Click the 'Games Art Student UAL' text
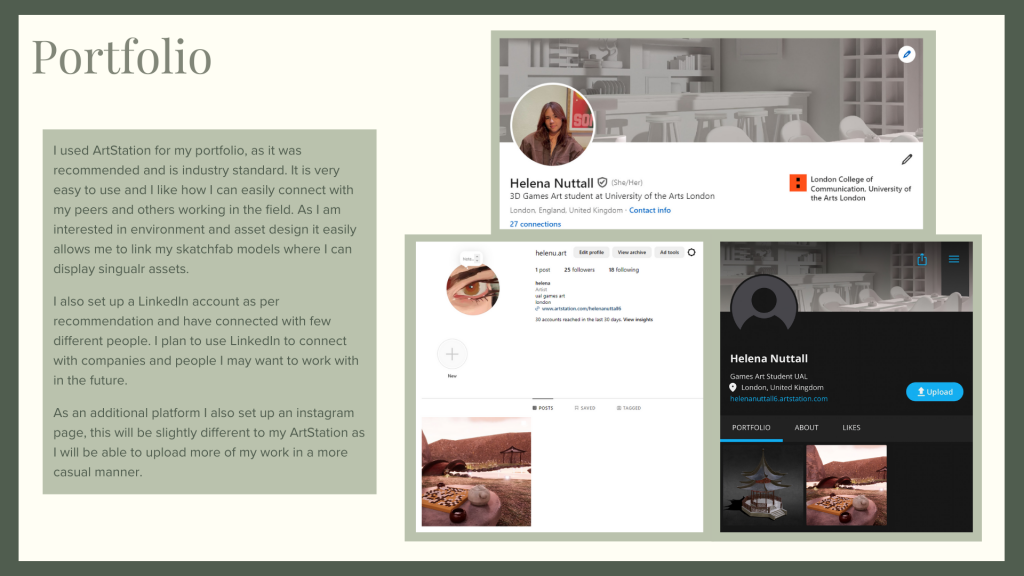The image size is (1024, 576). (x=769, y=376)
